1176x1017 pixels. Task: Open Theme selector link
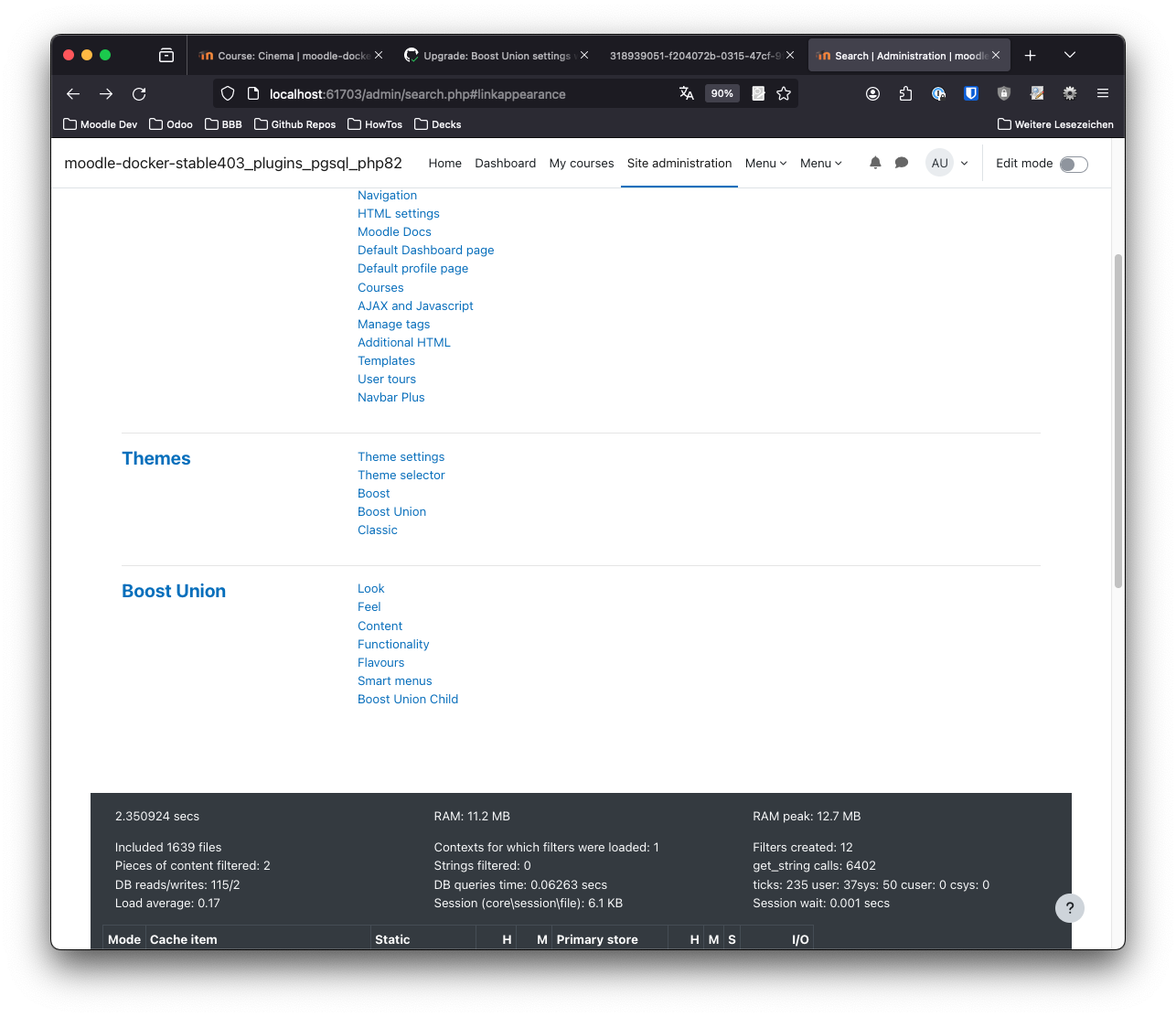tap(401, 475)
